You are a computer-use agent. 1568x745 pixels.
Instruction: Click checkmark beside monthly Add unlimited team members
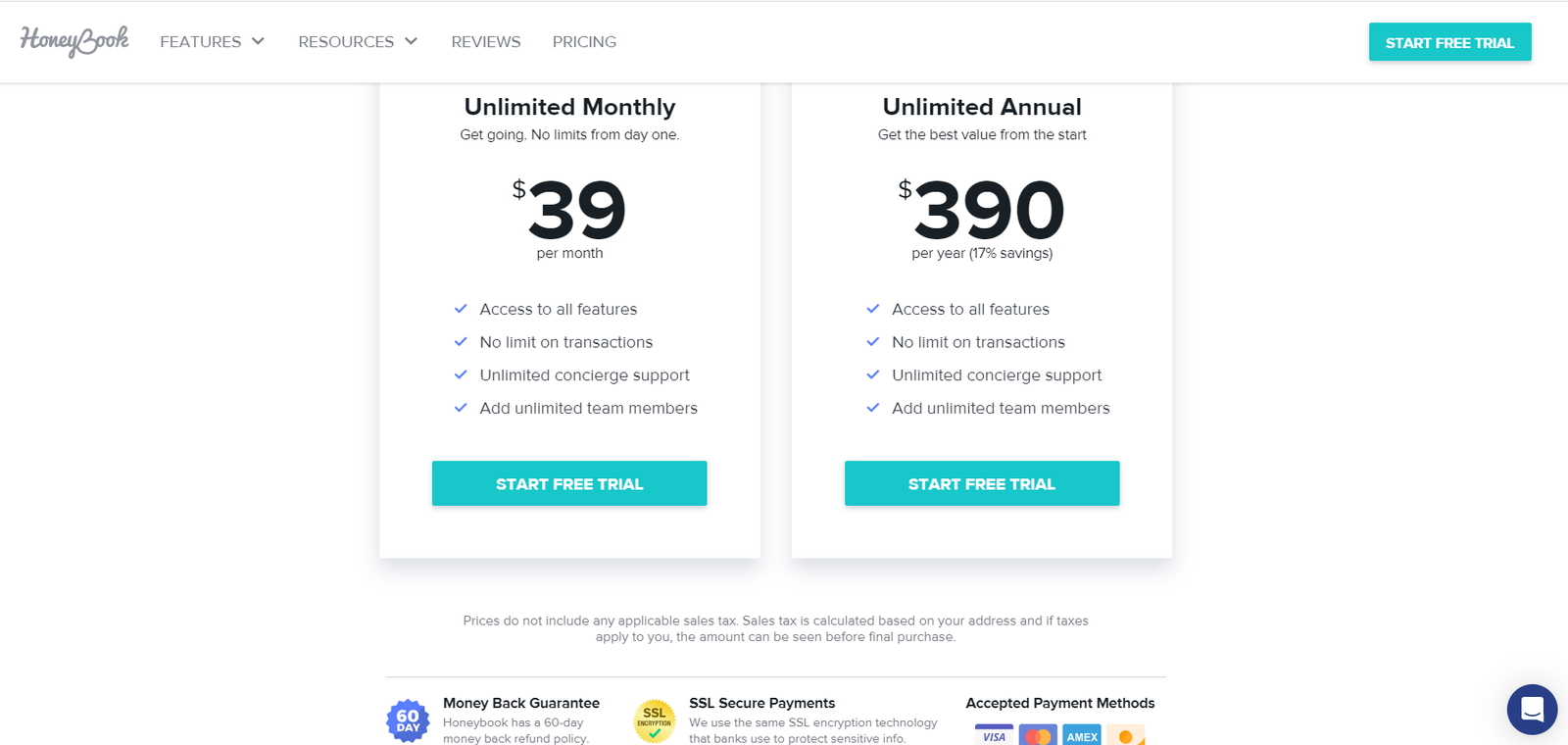pyautogui.click(x=461, y=408)
